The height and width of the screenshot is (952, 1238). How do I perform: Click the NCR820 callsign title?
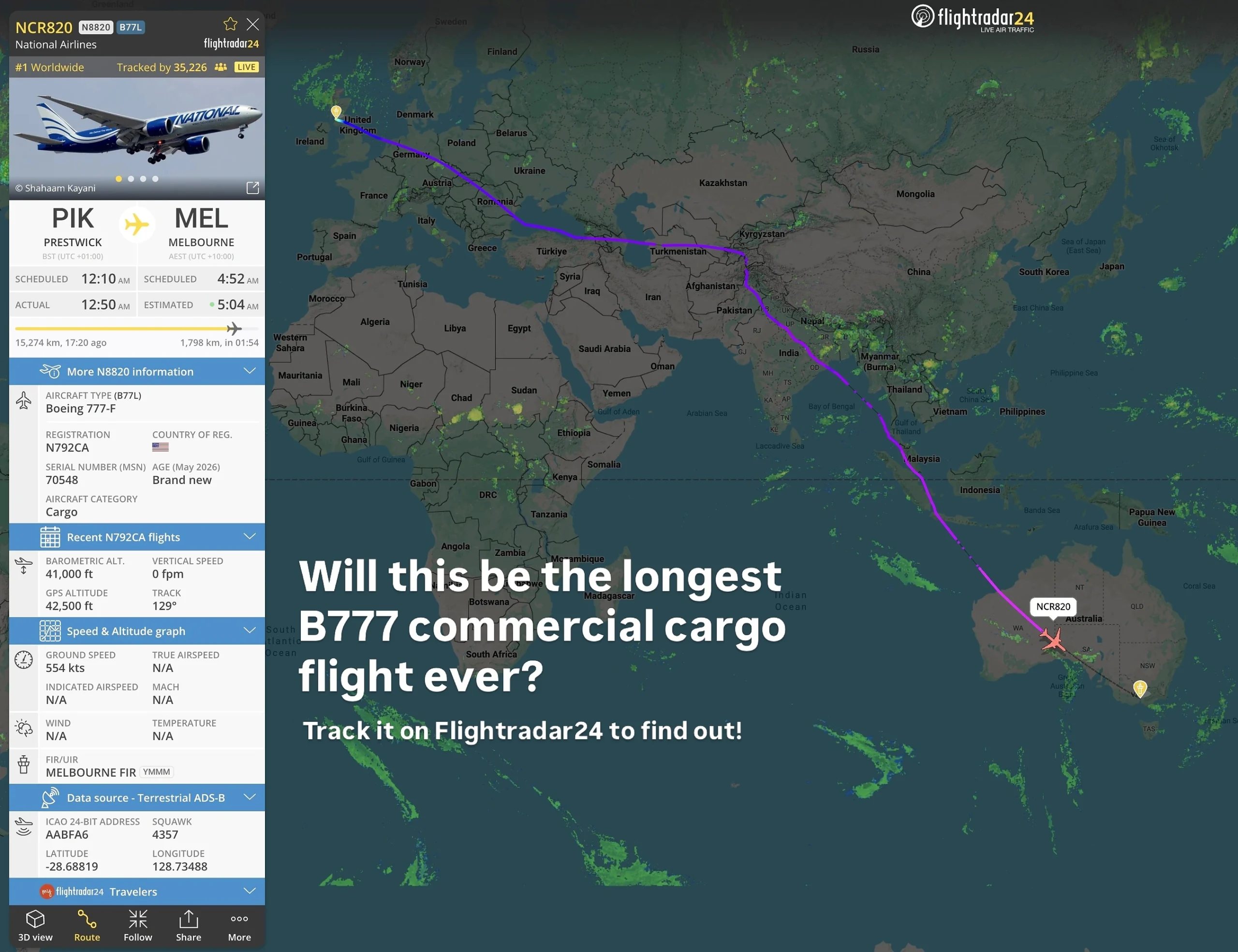pyautogui.click(x=44, y=27)
